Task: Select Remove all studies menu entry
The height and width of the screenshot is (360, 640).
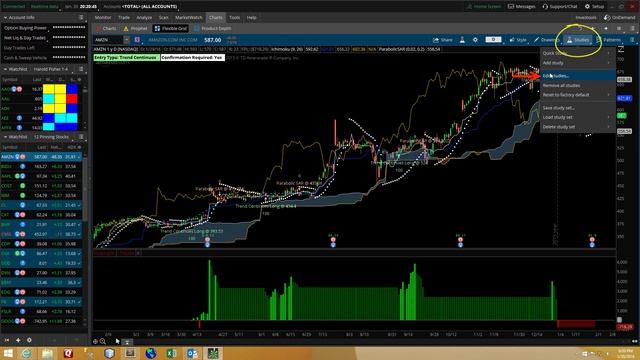Action: click(x=578, y=85)
